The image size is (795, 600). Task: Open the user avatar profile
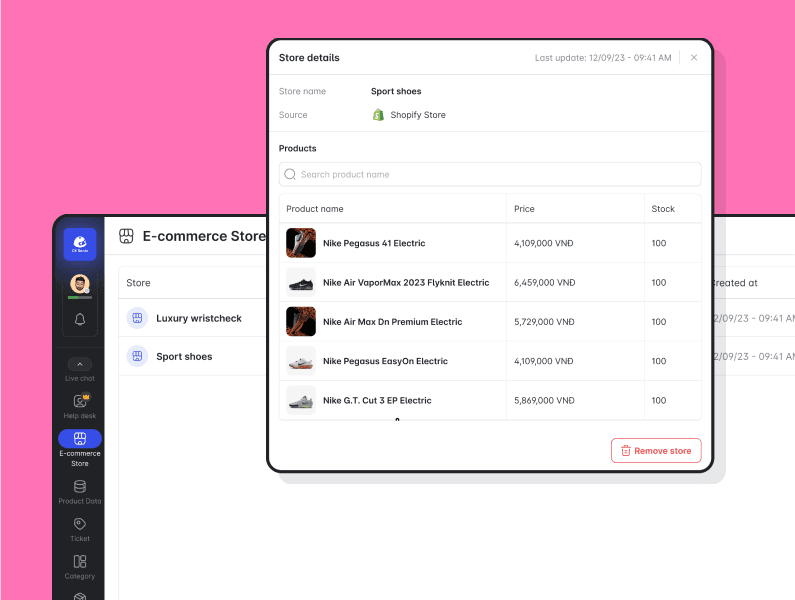(80, 284)
